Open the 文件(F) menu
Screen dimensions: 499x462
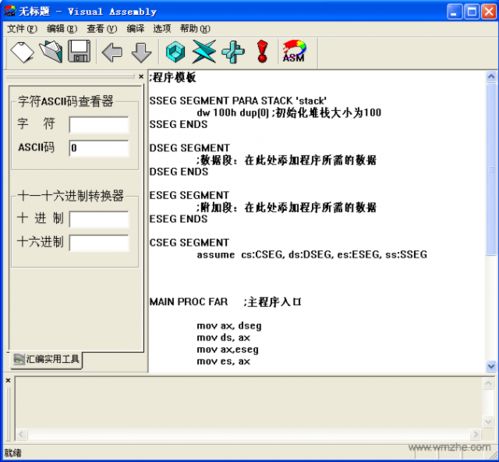click(x=22, y=29)
